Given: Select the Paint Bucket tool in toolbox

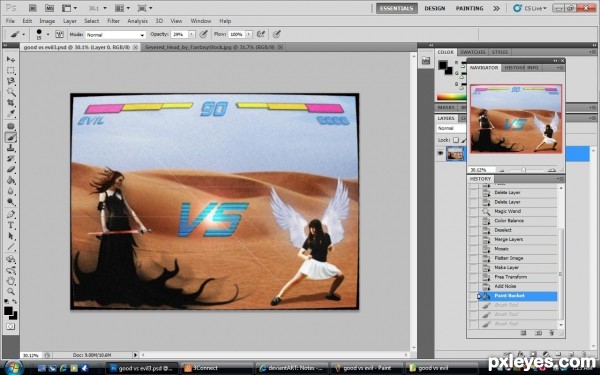Looking at the screenshot, I should [10, 180].
